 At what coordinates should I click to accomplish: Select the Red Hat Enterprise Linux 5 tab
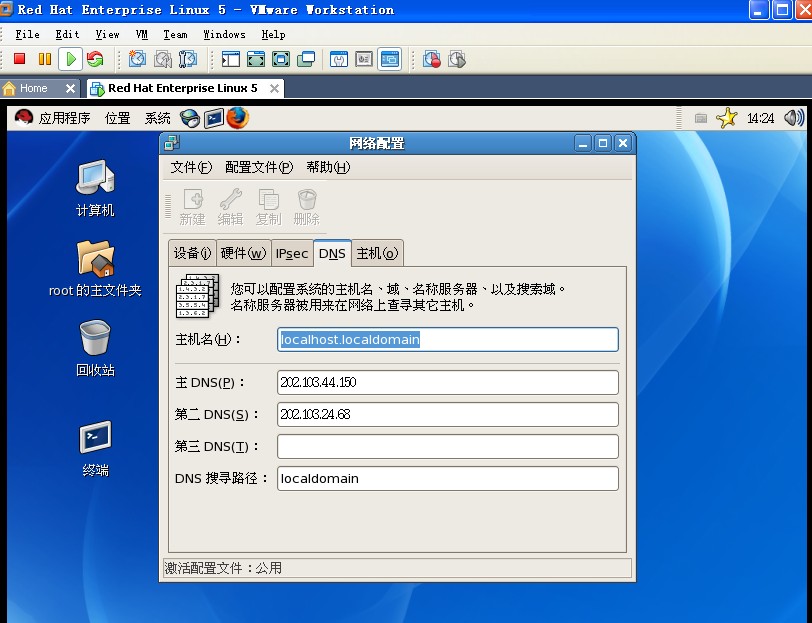click(182, 88)
